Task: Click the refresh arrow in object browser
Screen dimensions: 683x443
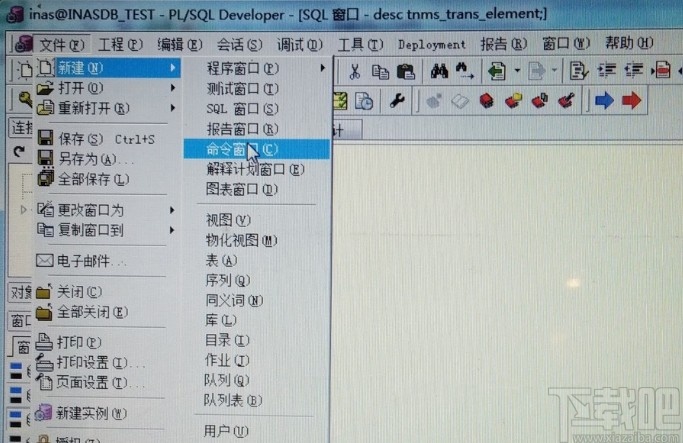Action: tap(19, 152)
